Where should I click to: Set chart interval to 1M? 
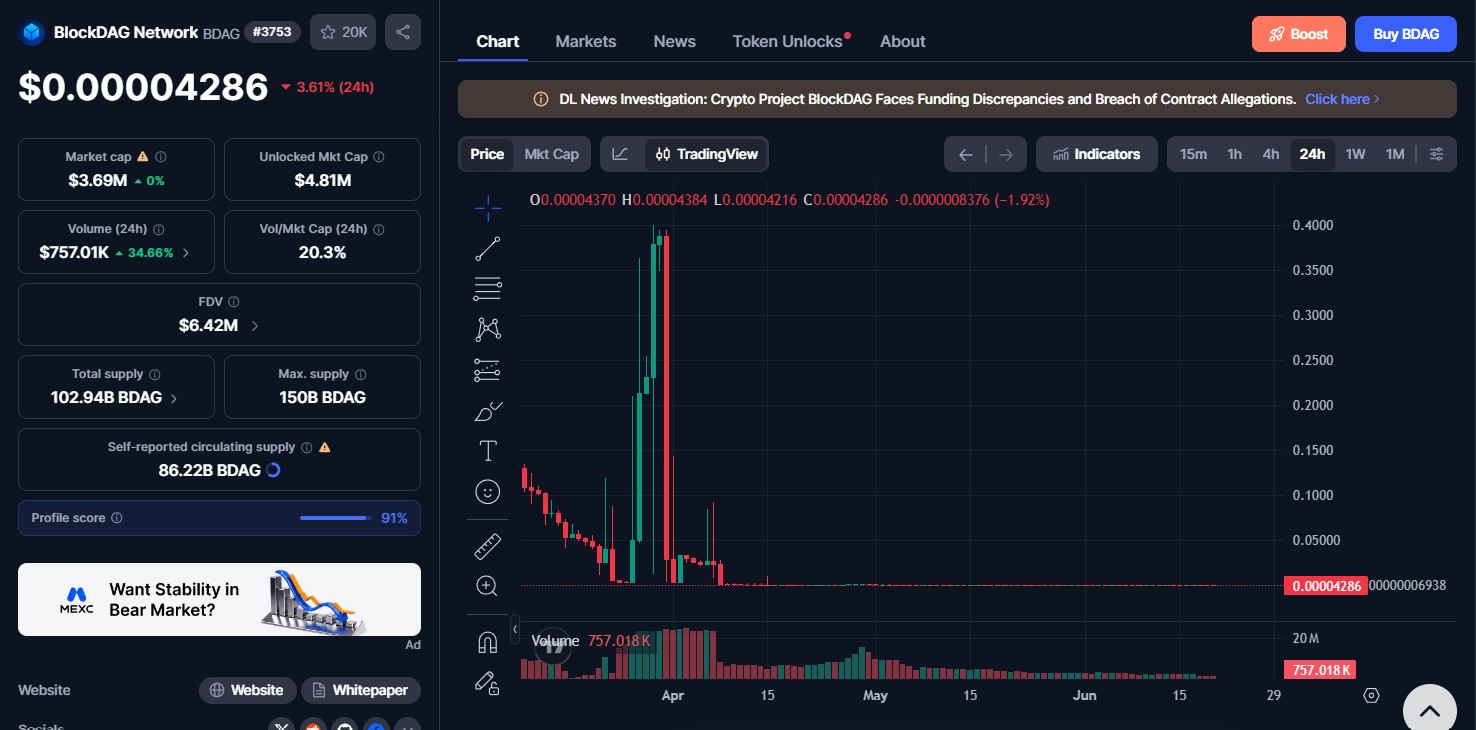[x=1395, y=154]
